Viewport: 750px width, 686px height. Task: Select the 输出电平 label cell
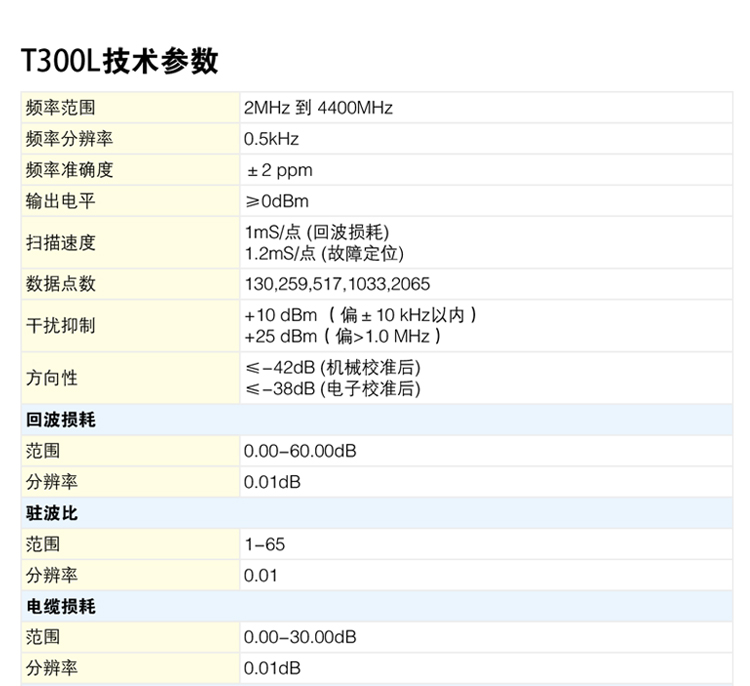60,201
